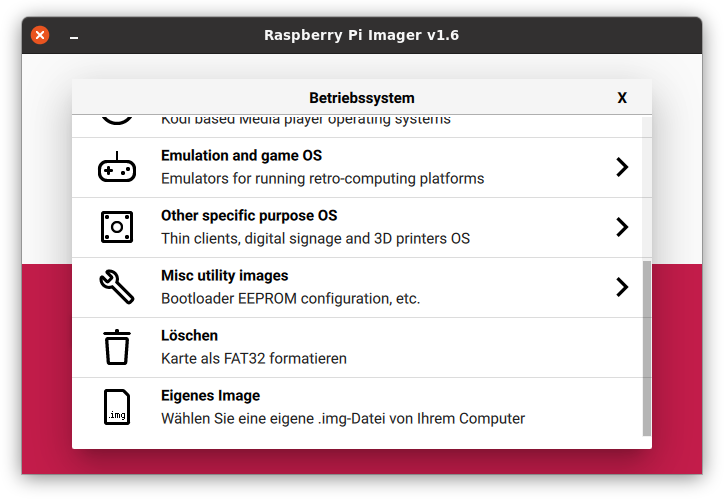Screen dimensions: 724x499
Task: Choose Löschen to format card
Action: [357, 348]
